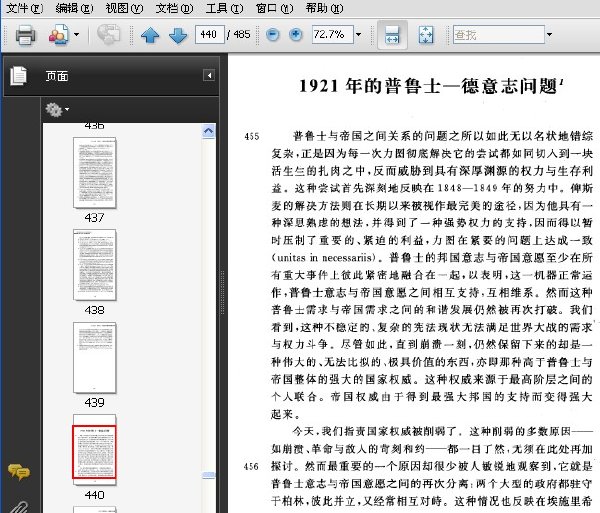This screenshot has height=513, width=600.
Task: Open the 工具(T) menu
Action: 224,8
